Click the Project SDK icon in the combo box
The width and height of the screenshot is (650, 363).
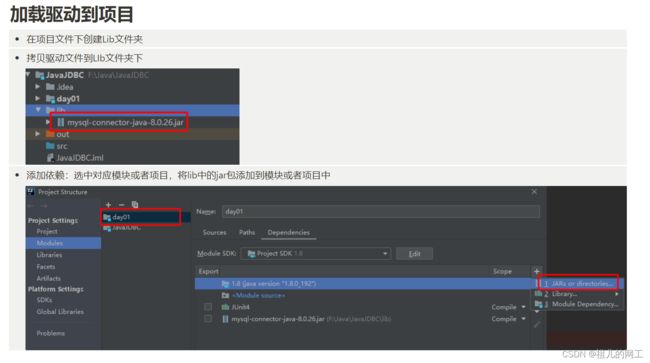click(x=251, y=254)
